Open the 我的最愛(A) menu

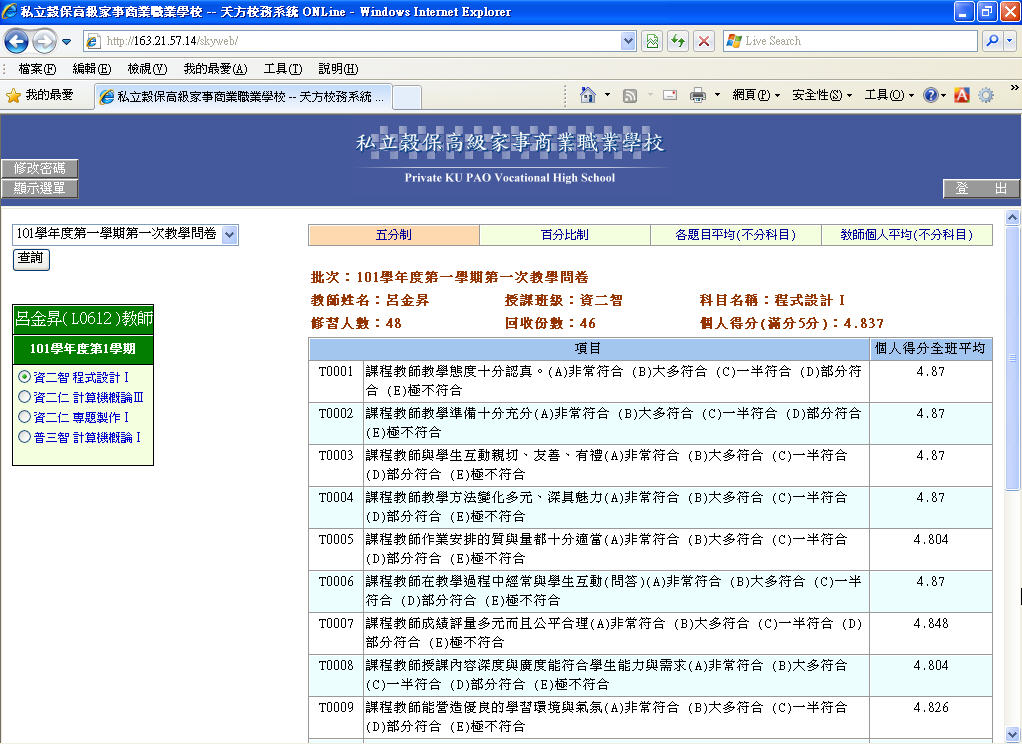pos(215,68)
